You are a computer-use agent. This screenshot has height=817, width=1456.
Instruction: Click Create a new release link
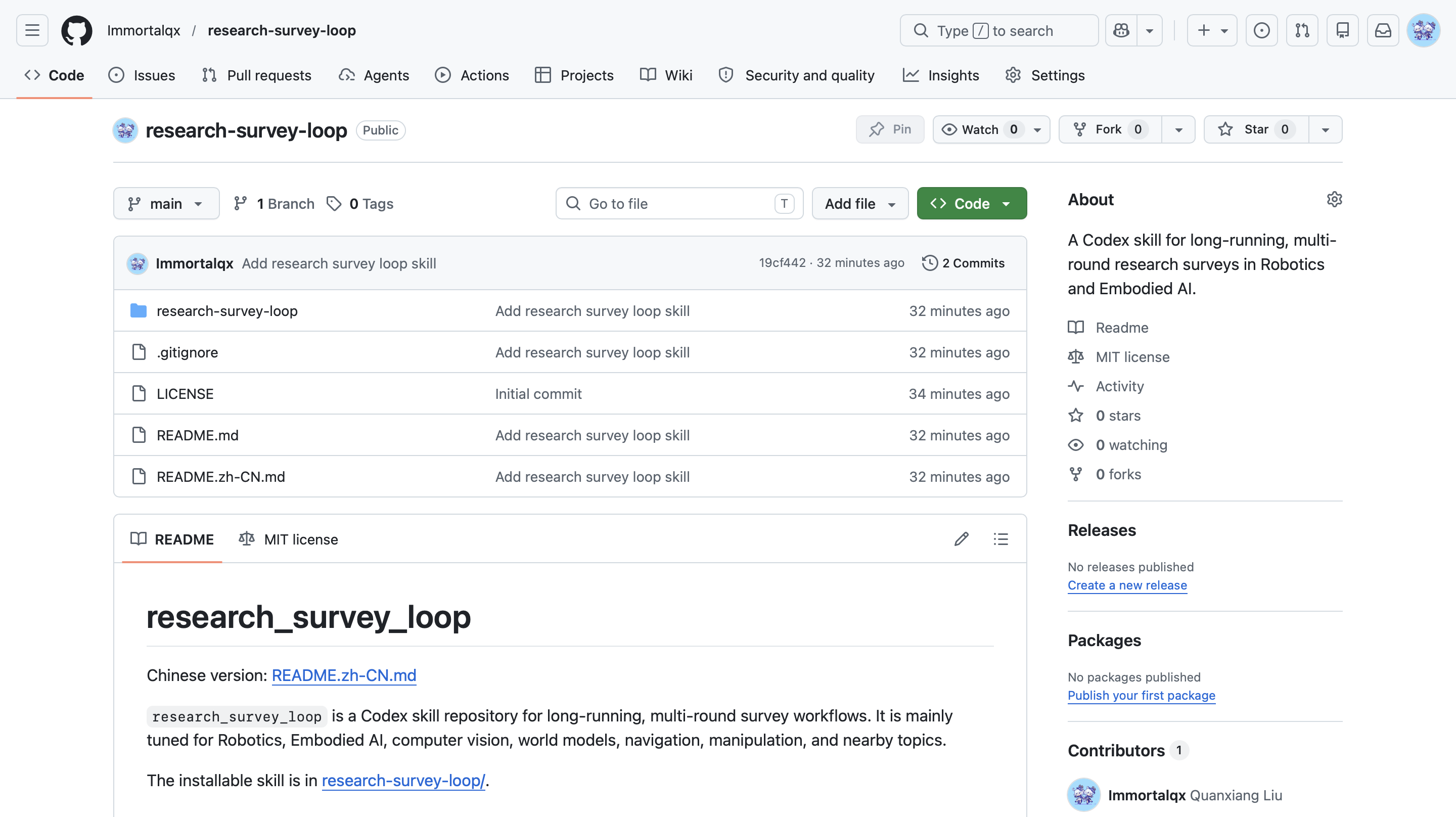pyautogui.click(x=1126, y=585)
